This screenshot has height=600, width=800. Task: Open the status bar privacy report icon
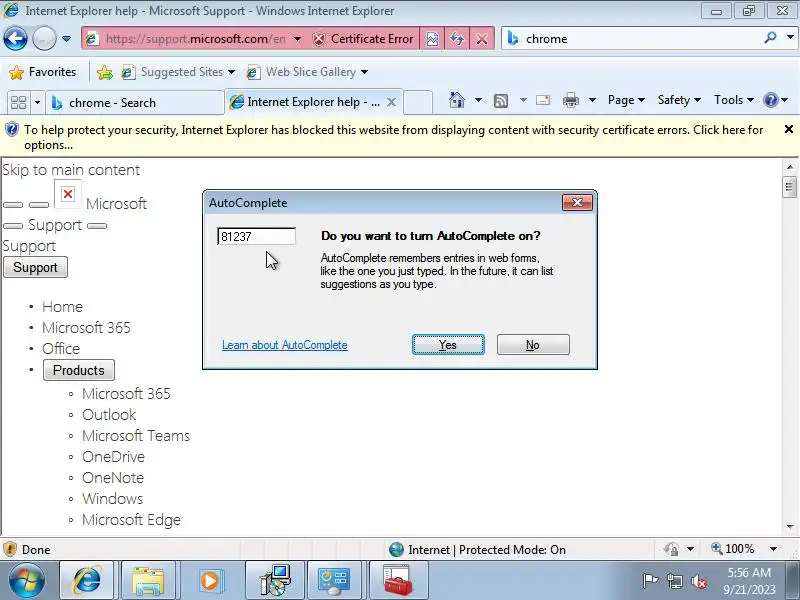671,549
